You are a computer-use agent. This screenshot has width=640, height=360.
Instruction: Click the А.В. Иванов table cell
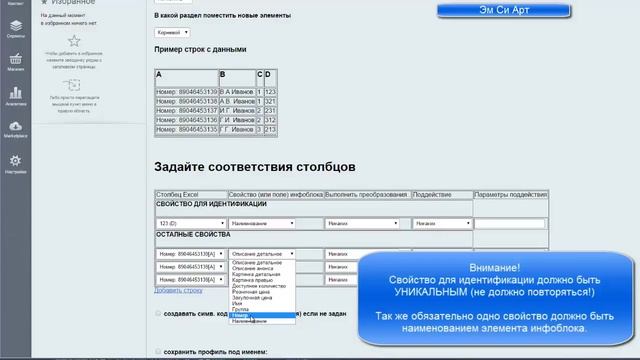tap(237, 101)
